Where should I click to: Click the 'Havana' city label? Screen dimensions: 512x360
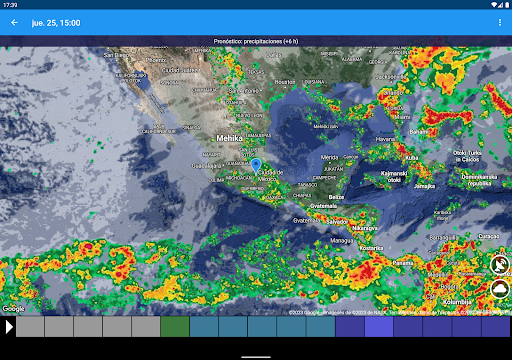(x=385, y=139)
